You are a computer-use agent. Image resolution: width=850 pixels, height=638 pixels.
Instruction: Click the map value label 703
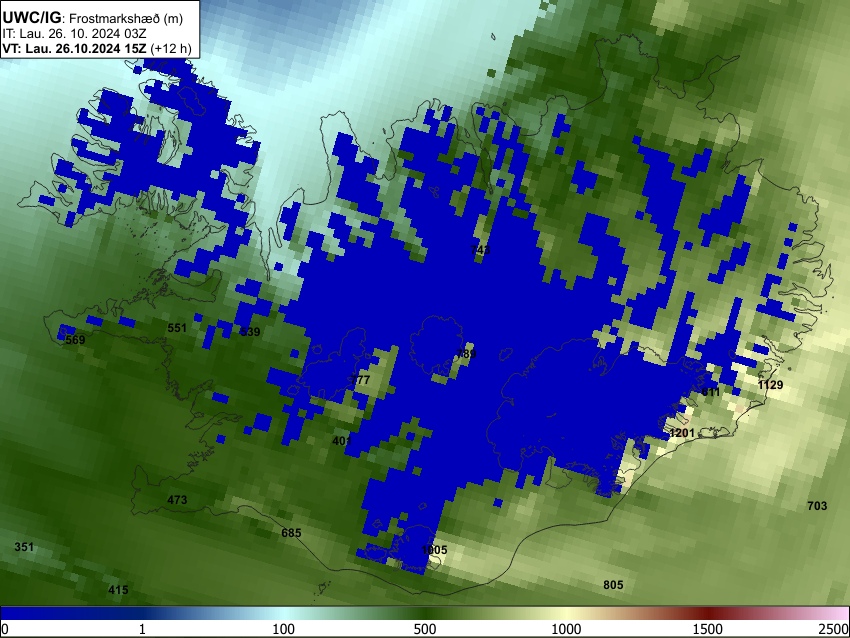[x=817, y=506]
